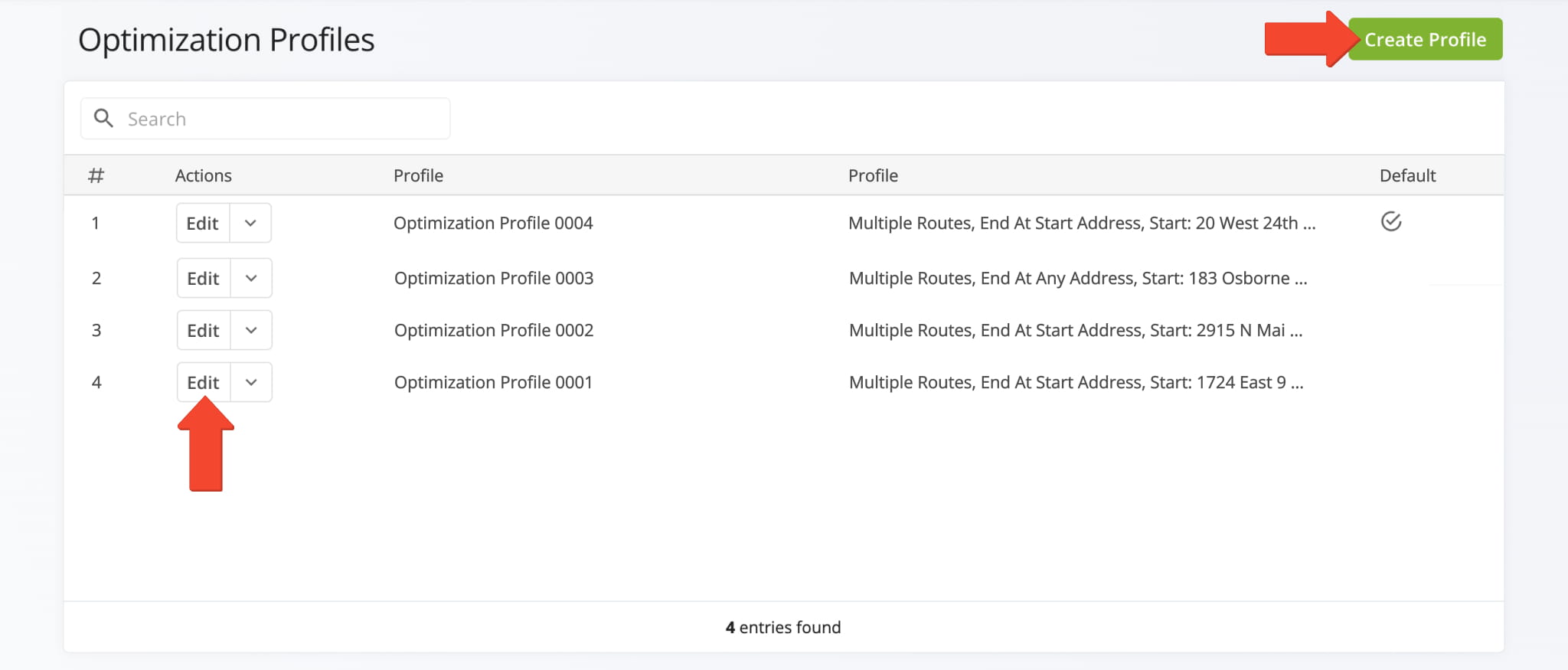
Task: Focus the Search input field
Action: pos(283,119)
